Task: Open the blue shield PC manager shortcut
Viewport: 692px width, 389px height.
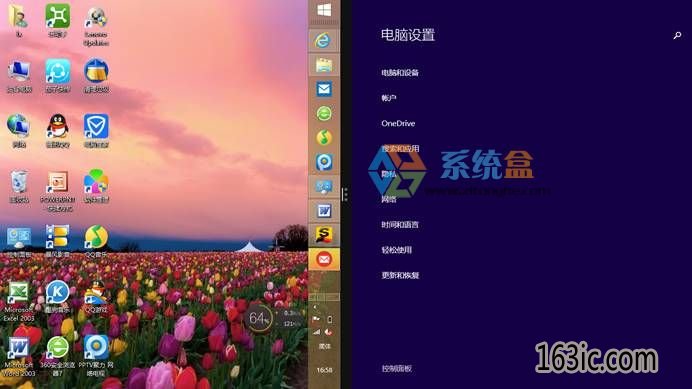Action: click(x=96, y=131)
